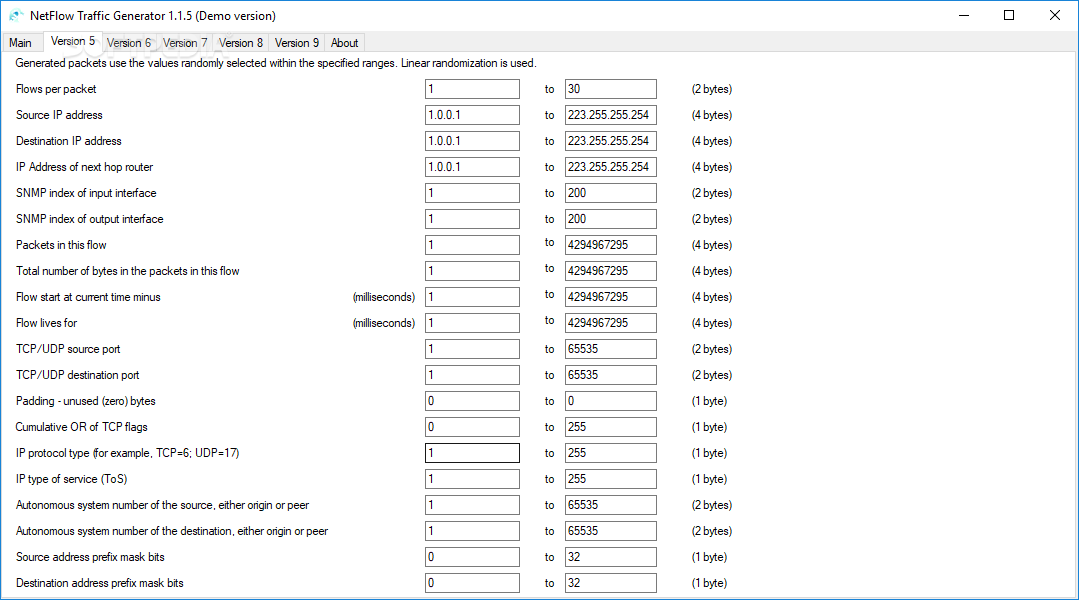This screenshot has width=1079, height=600.
Task: Click Packets in this flow maximum field
Action: [610, 245]
